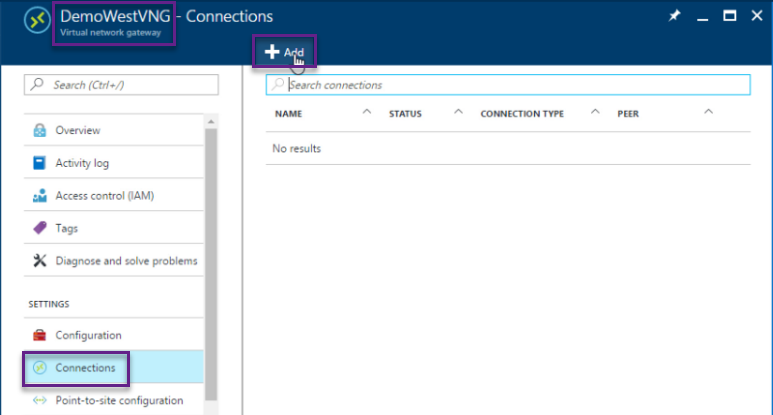Sort connections by the STATUS column
773x415 pixels.
coord(405,114)
